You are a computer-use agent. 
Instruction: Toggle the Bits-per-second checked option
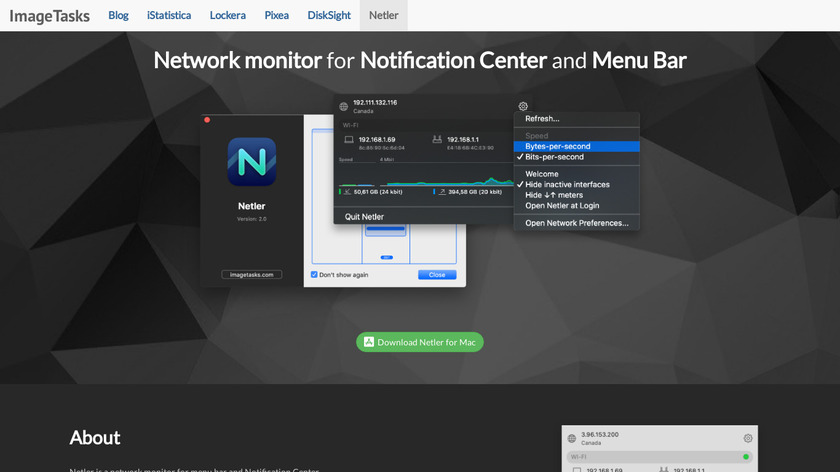[555, 157]
